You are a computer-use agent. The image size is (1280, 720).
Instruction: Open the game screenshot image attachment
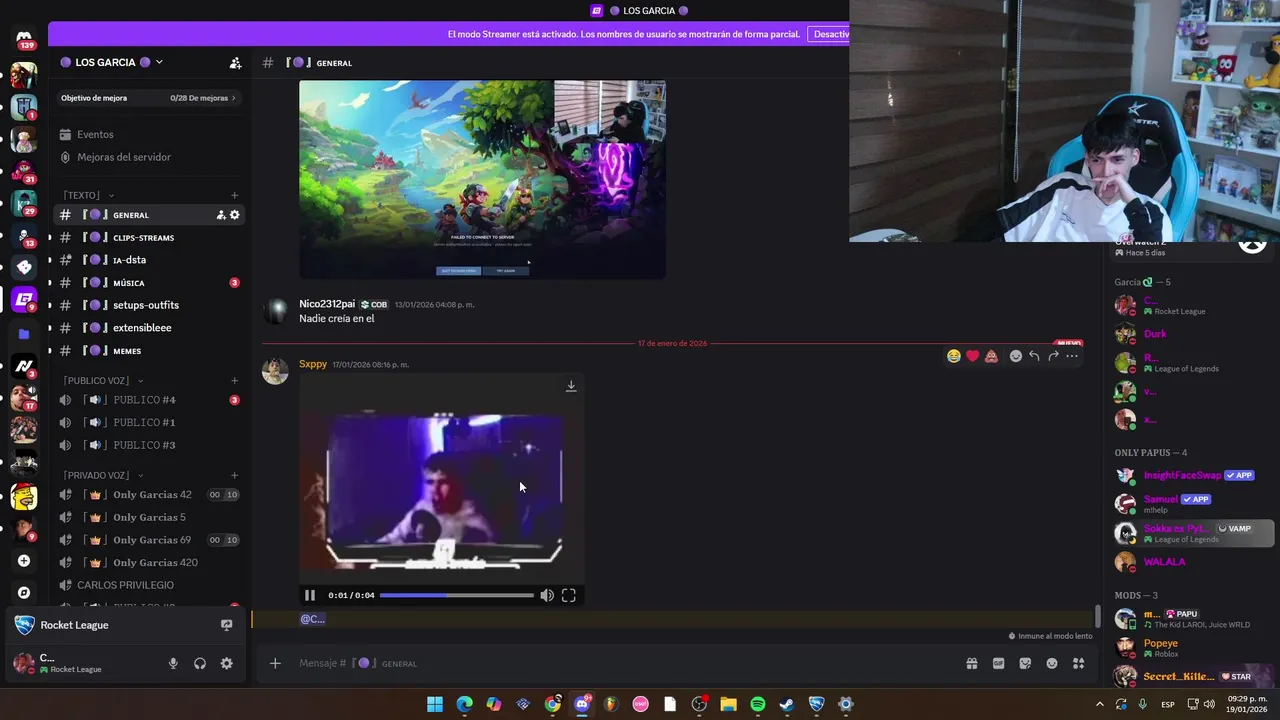coord(482,179)
